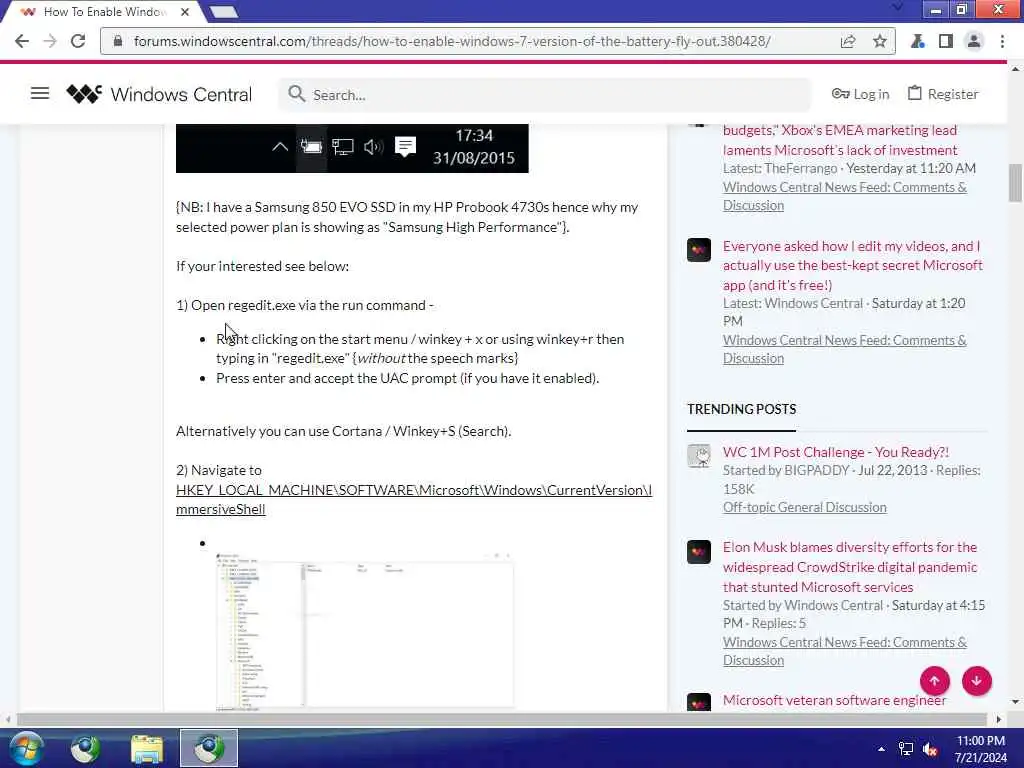1024x768 pixels.
Task: Go to Windows Central home via logo
Action: (x=159, y=94)
